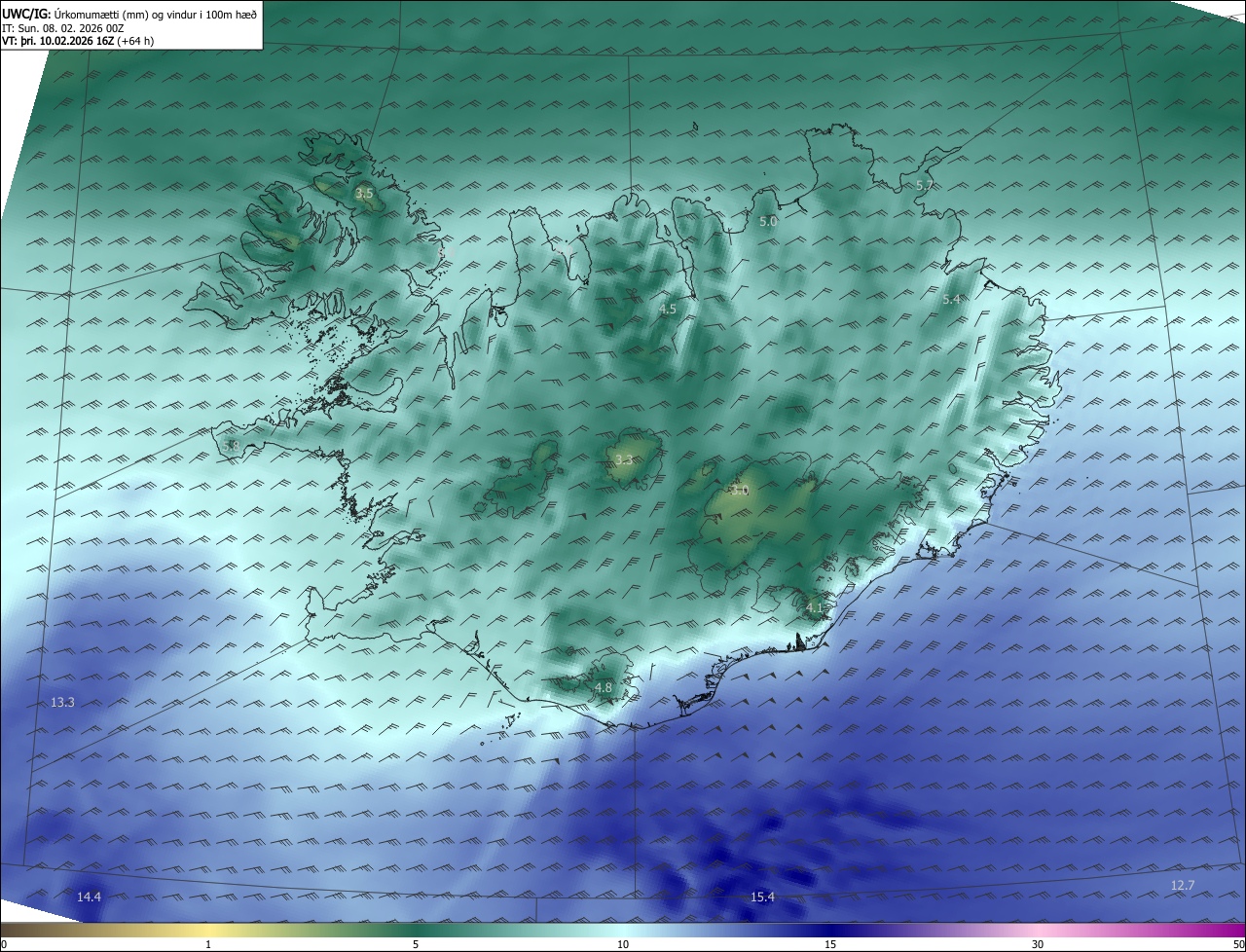Click the 15 tick label on the colour scale
This screenshot has height=952, width=1246.
pos(830,944)
